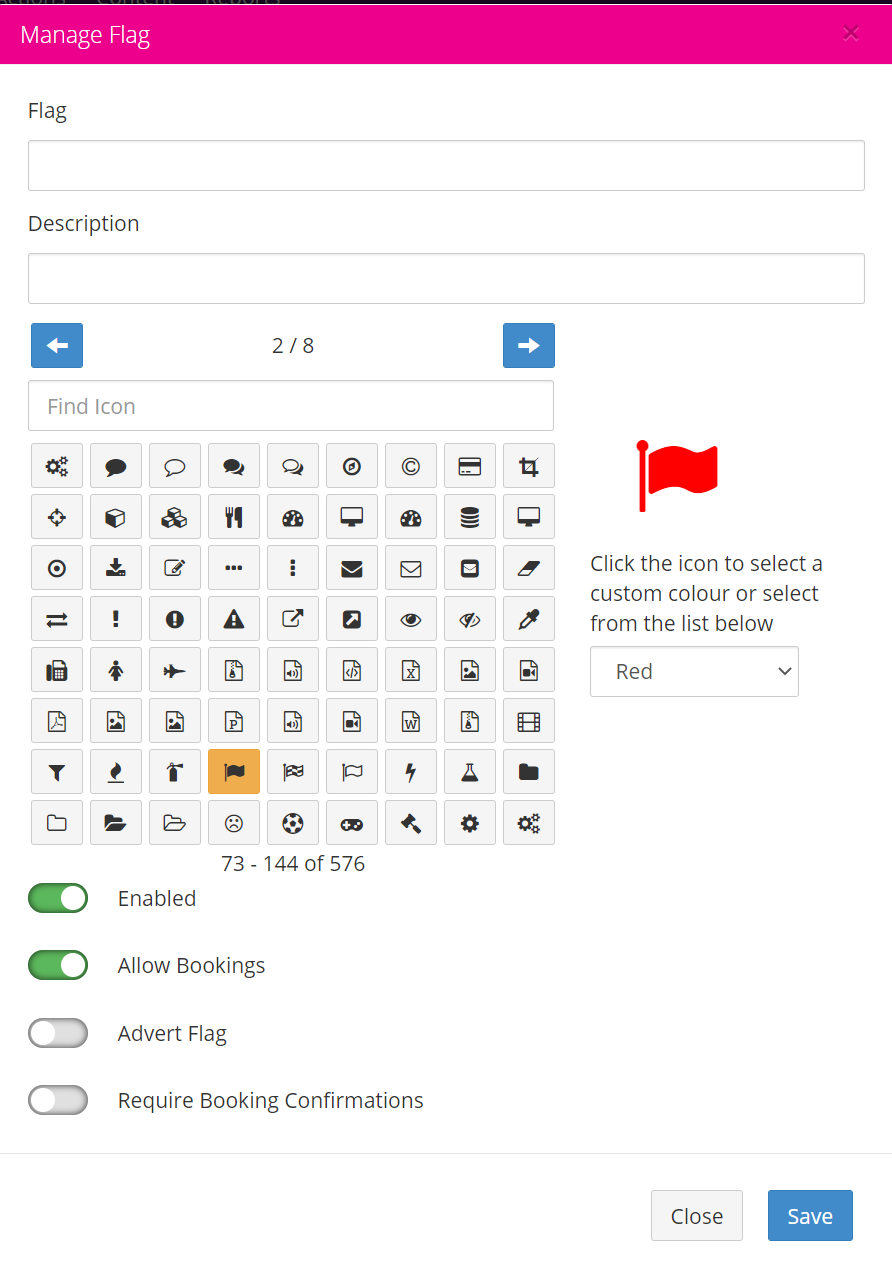Select the pencil edit icon
The width and height of the screenshot is (892, 1270).
pos(175,568)
